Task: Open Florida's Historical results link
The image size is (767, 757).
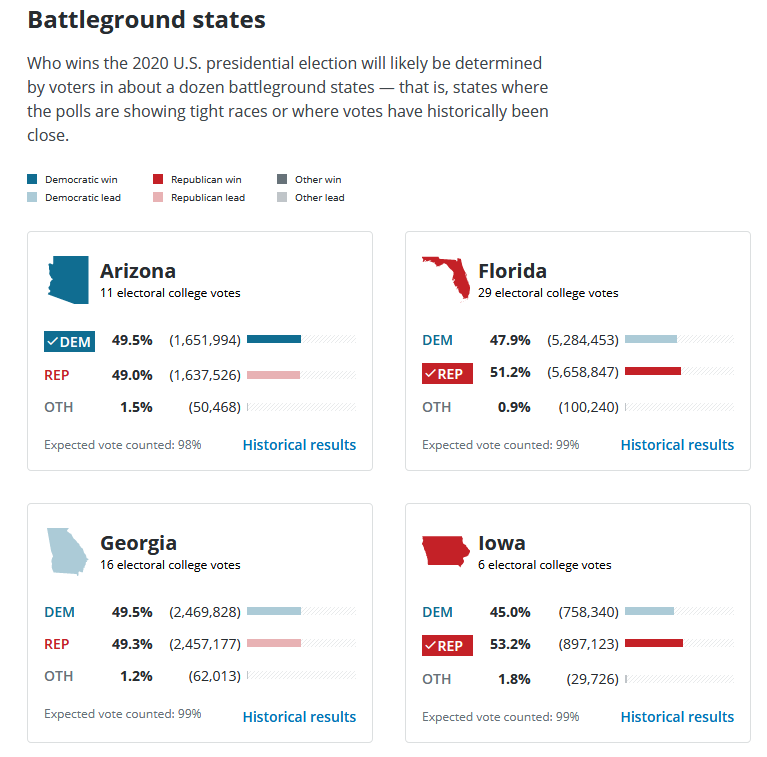Action: point(677,445)
